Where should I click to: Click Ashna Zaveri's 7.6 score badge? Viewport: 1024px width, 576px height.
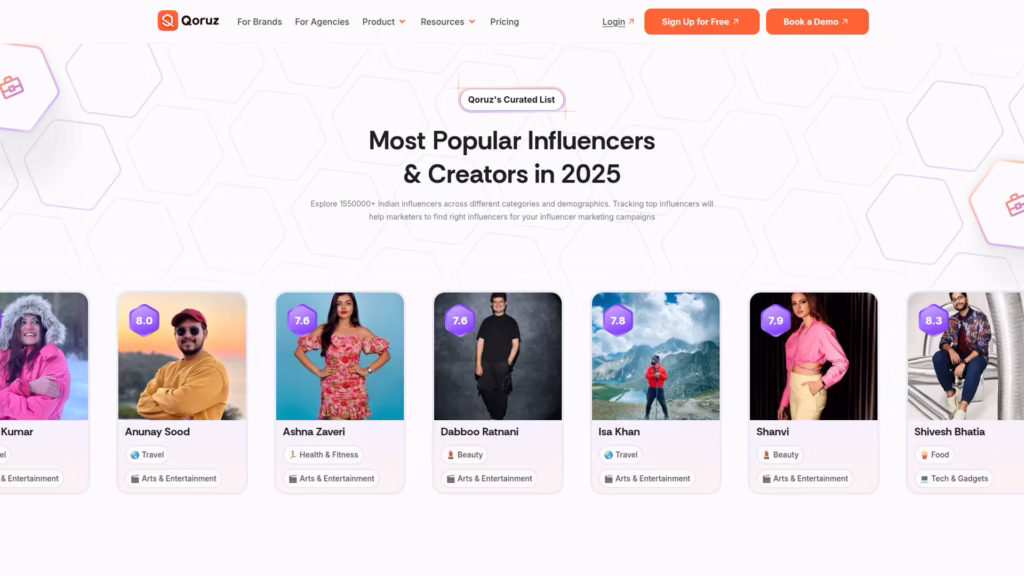(x=302, y=321)
